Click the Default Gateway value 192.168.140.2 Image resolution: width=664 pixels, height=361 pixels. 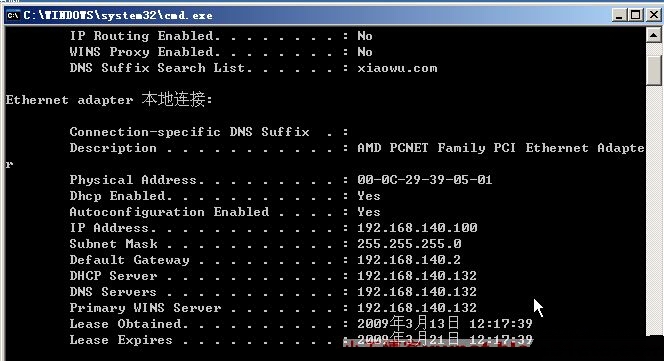click(409, 260)
